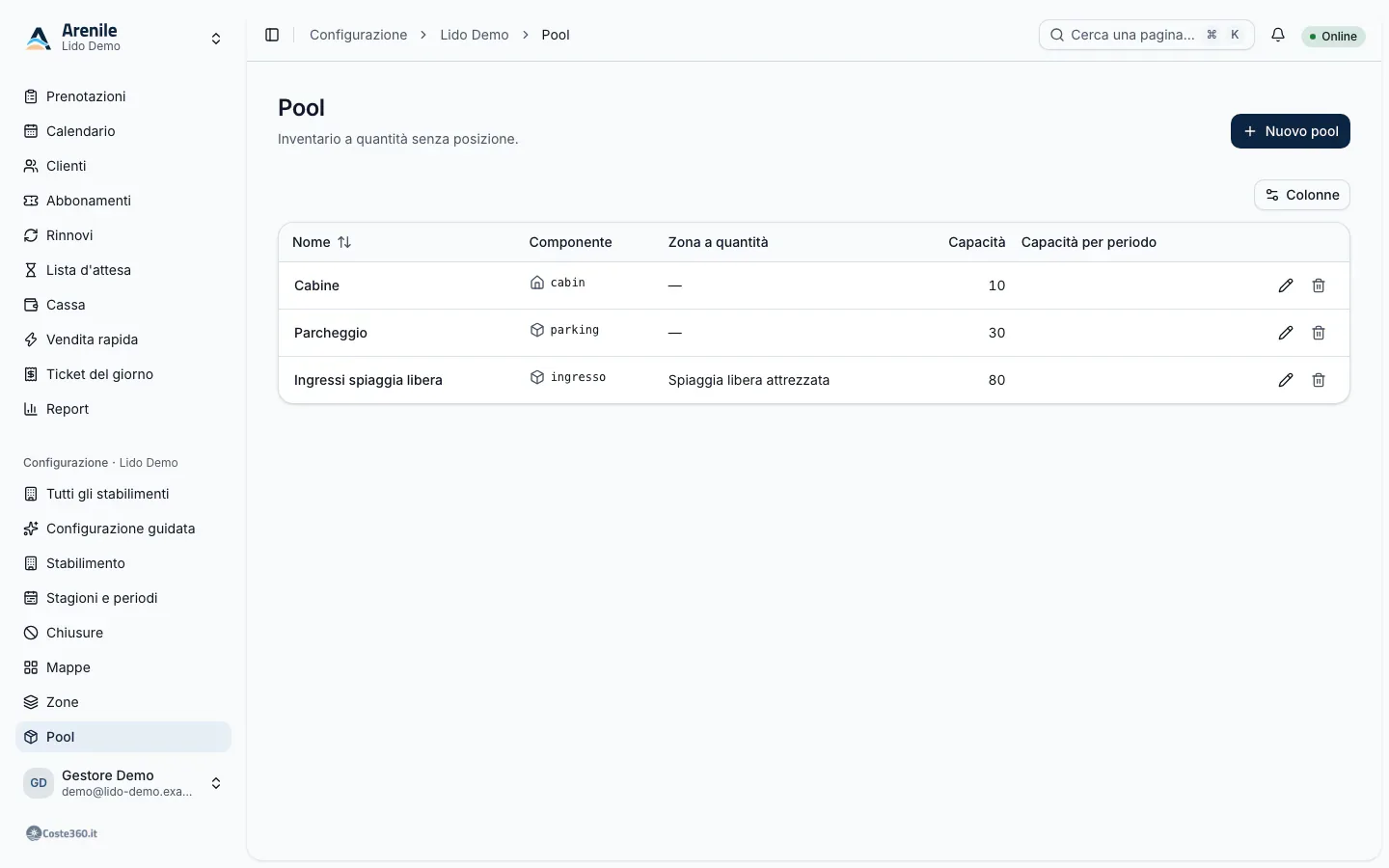Click the GD user avatar

39,783
